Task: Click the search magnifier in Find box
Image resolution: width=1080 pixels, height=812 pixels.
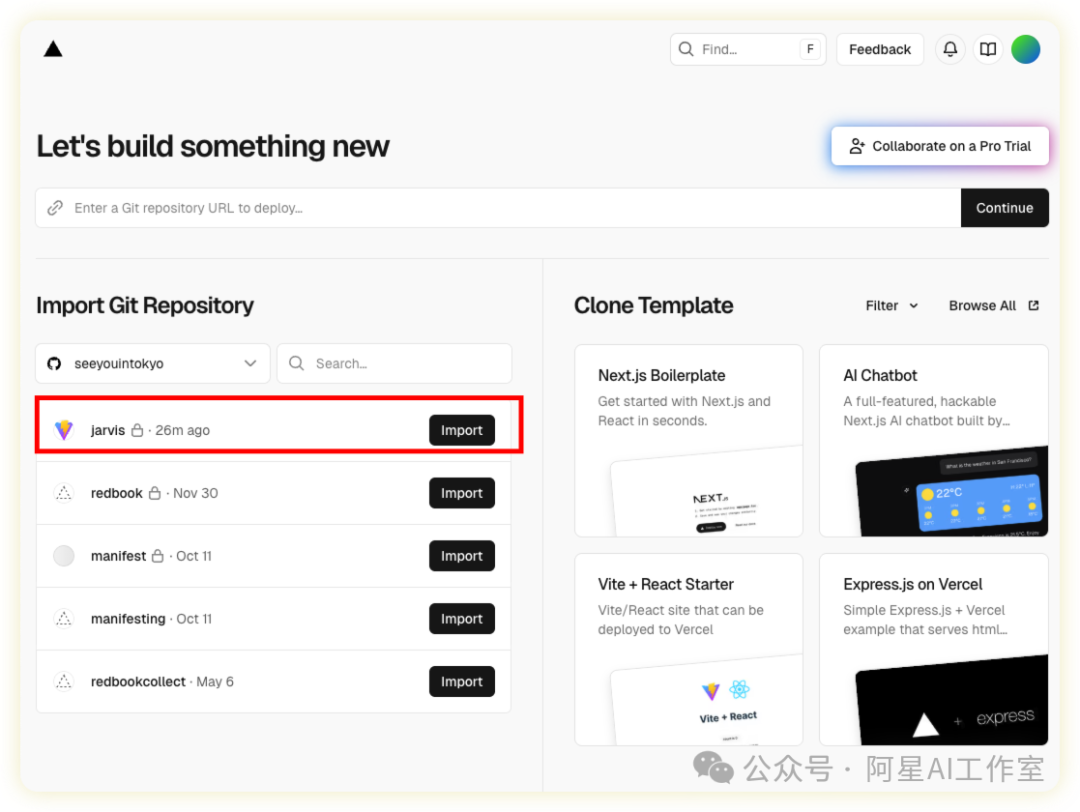Action: click(x=685, y=49)
